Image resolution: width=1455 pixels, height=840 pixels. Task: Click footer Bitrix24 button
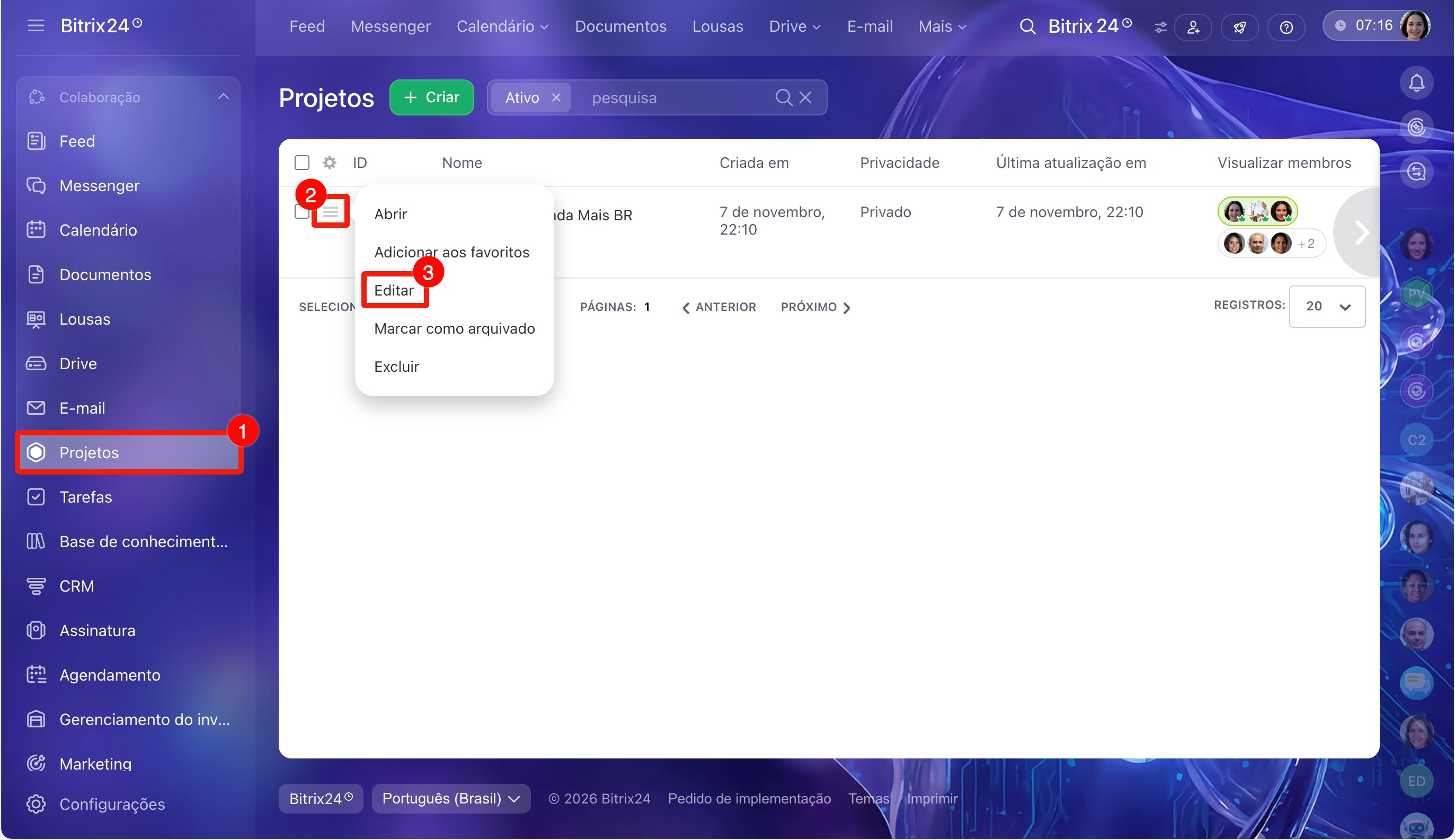point(321,798)
